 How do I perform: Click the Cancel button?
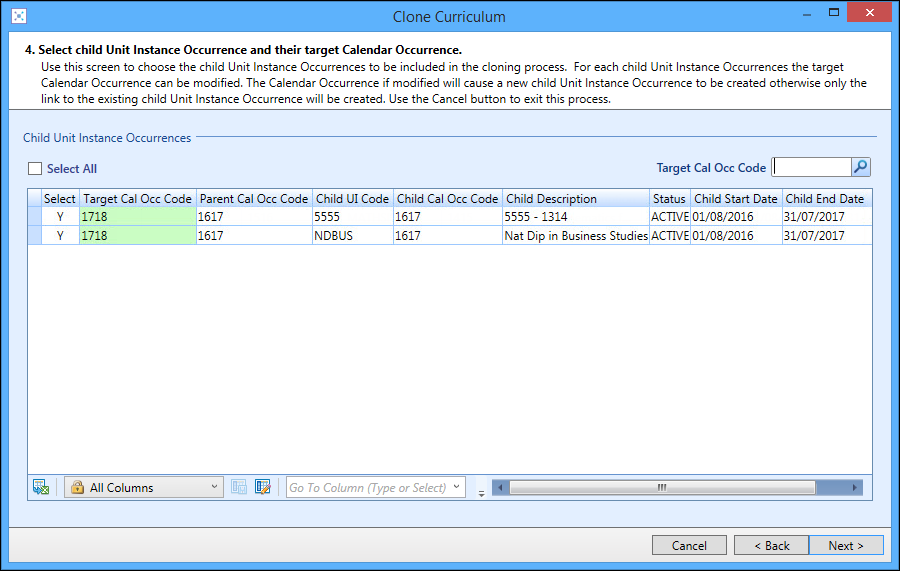(x=689, y=545)
